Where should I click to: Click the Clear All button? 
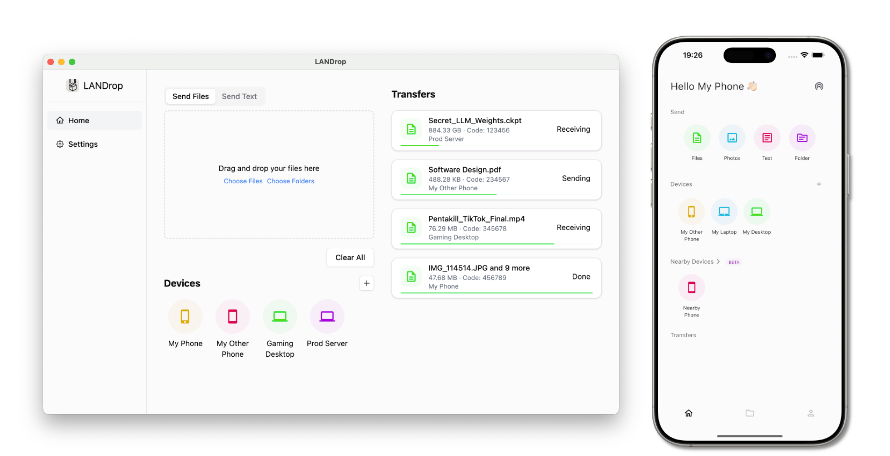(x=350, y=257)
